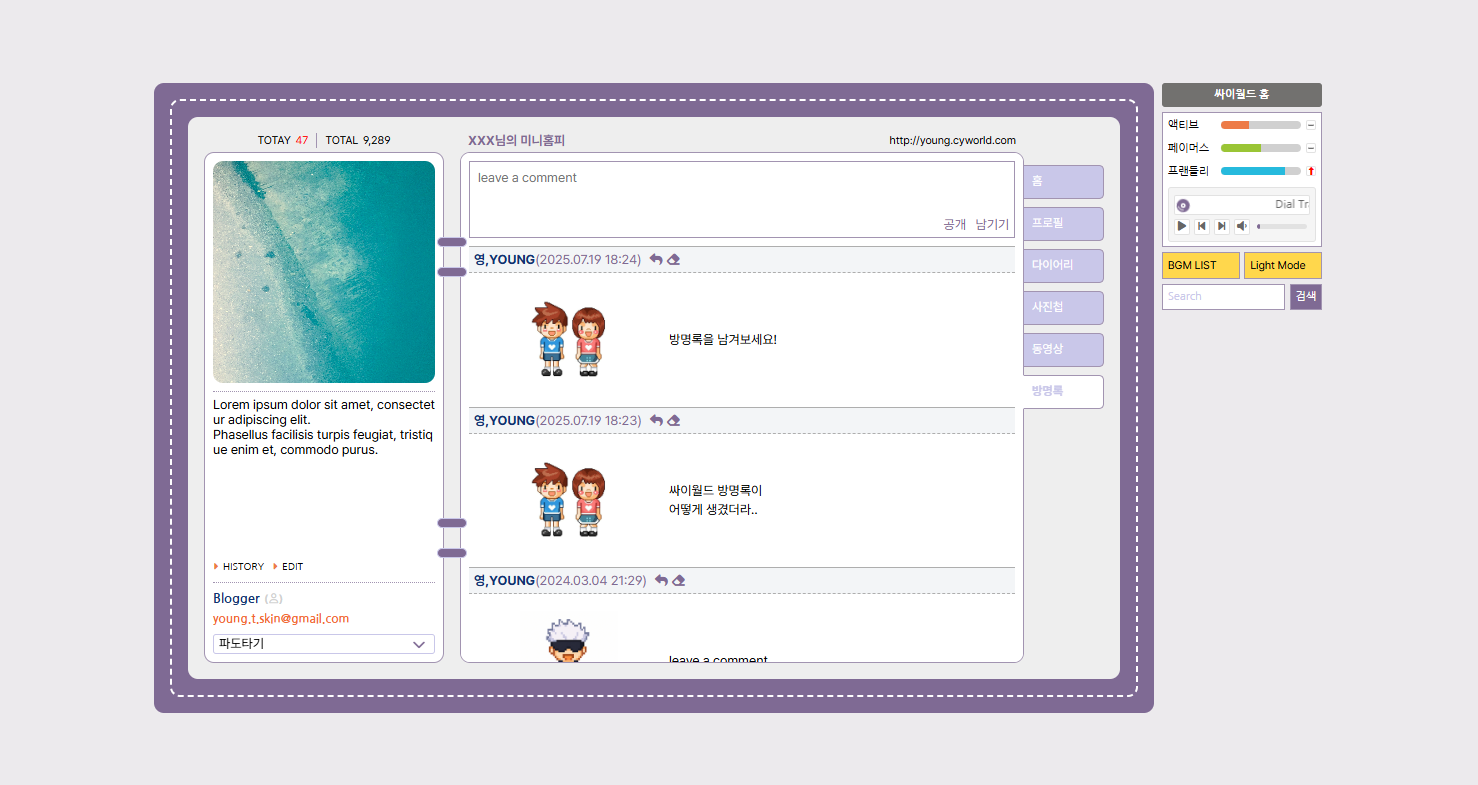Click the 검색 search button

tap(1306, 297)
